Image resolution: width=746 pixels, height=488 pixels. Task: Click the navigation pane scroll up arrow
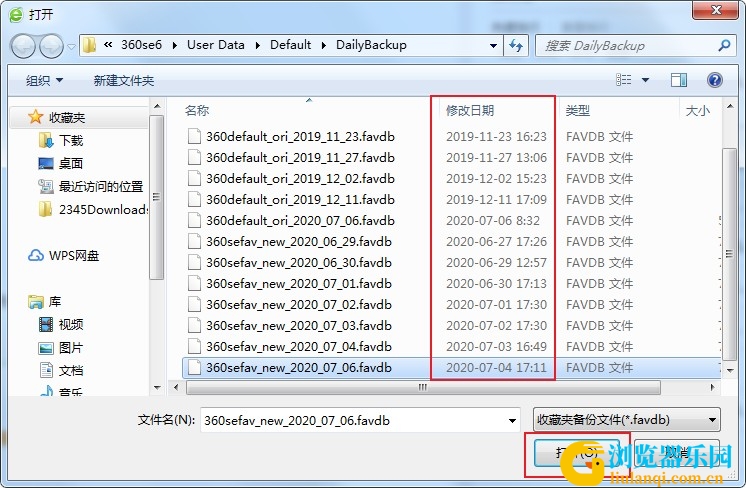(x=157, y=106)
